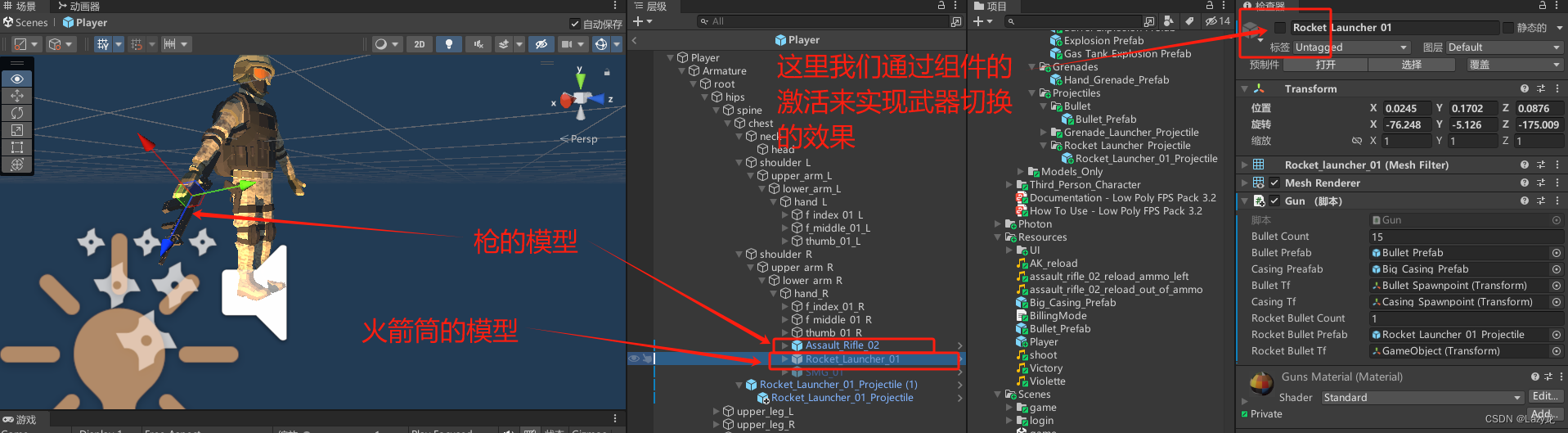Open Transform component presets icon
Viewport: 1568px width, 433px height.
pyautogui.click(x=1541, y=88)
